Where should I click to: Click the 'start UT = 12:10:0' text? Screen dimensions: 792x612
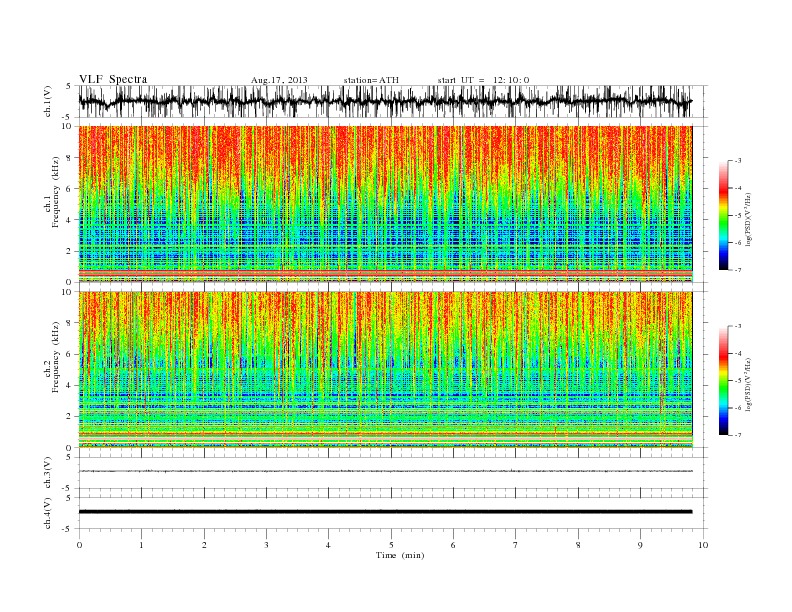(x=483, y=80)
